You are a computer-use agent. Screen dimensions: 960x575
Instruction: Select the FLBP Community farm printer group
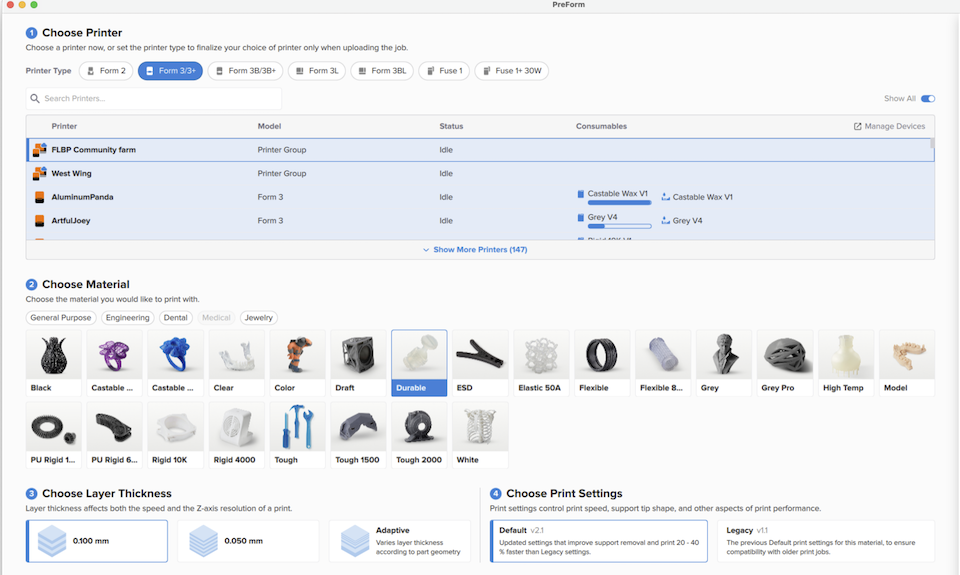(x=480, y=150)
